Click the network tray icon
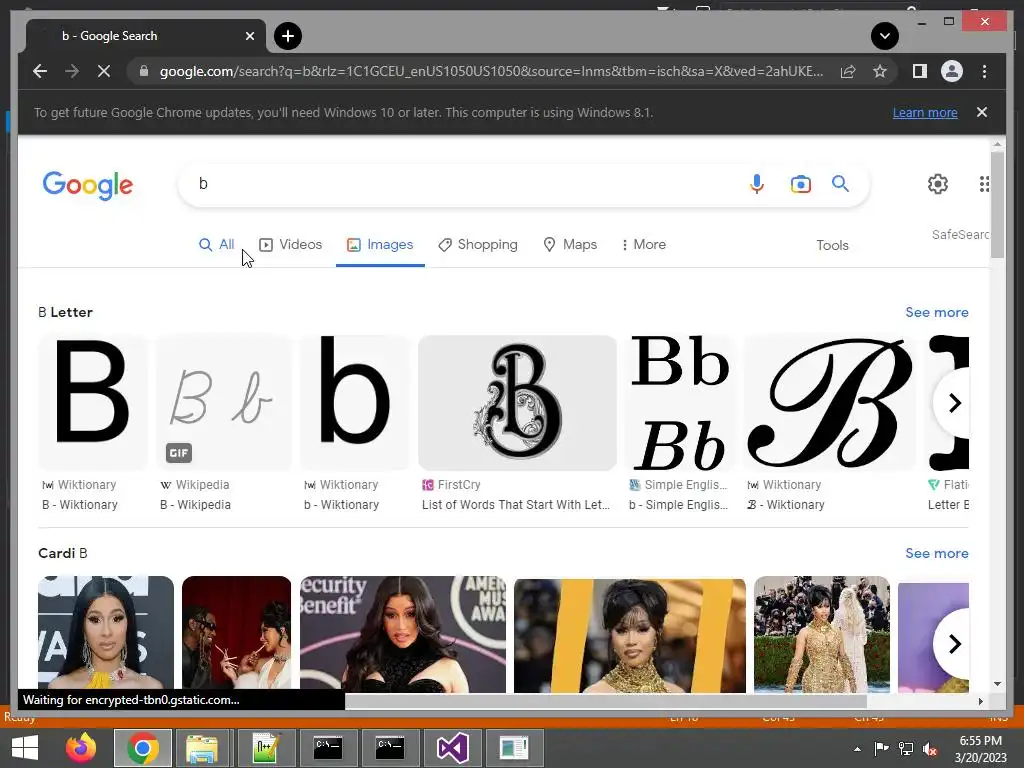Image resolution: width=1024 pixels, height=768 pixels. pyautogui.click(x=906, y=749)
